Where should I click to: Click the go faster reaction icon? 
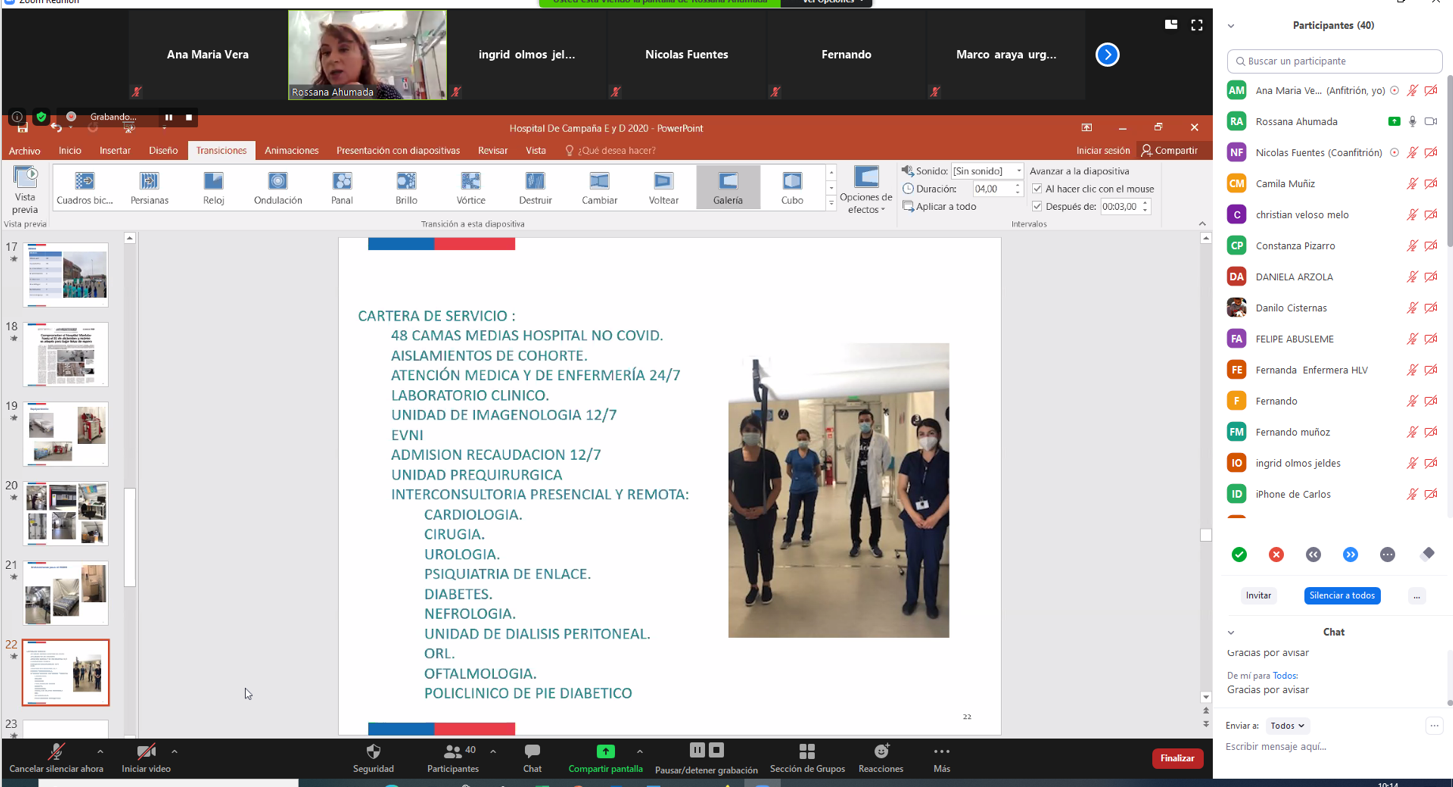point(1350,554)
